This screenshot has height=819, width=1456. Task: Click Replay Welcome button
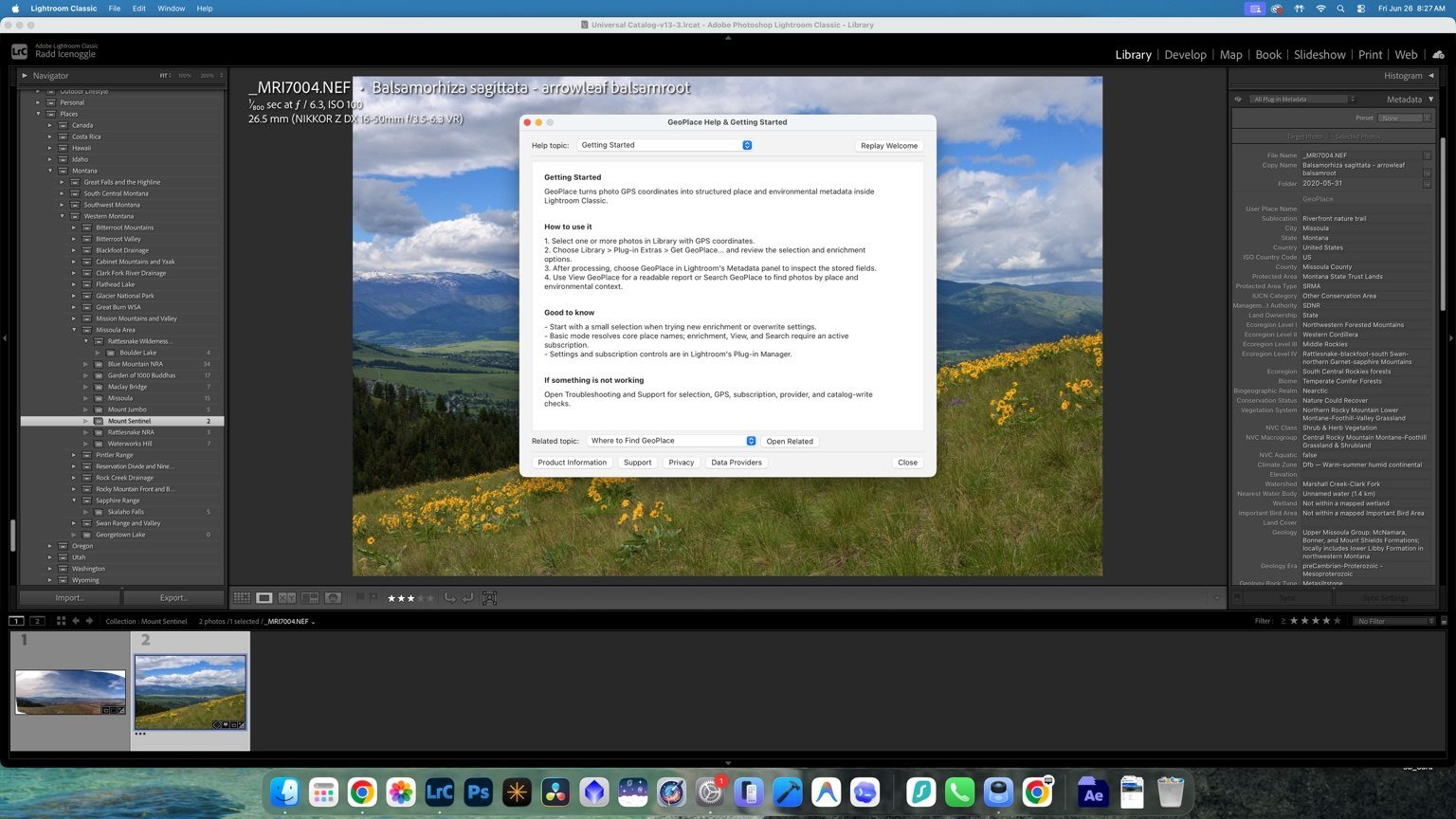(x=888, y=146)
